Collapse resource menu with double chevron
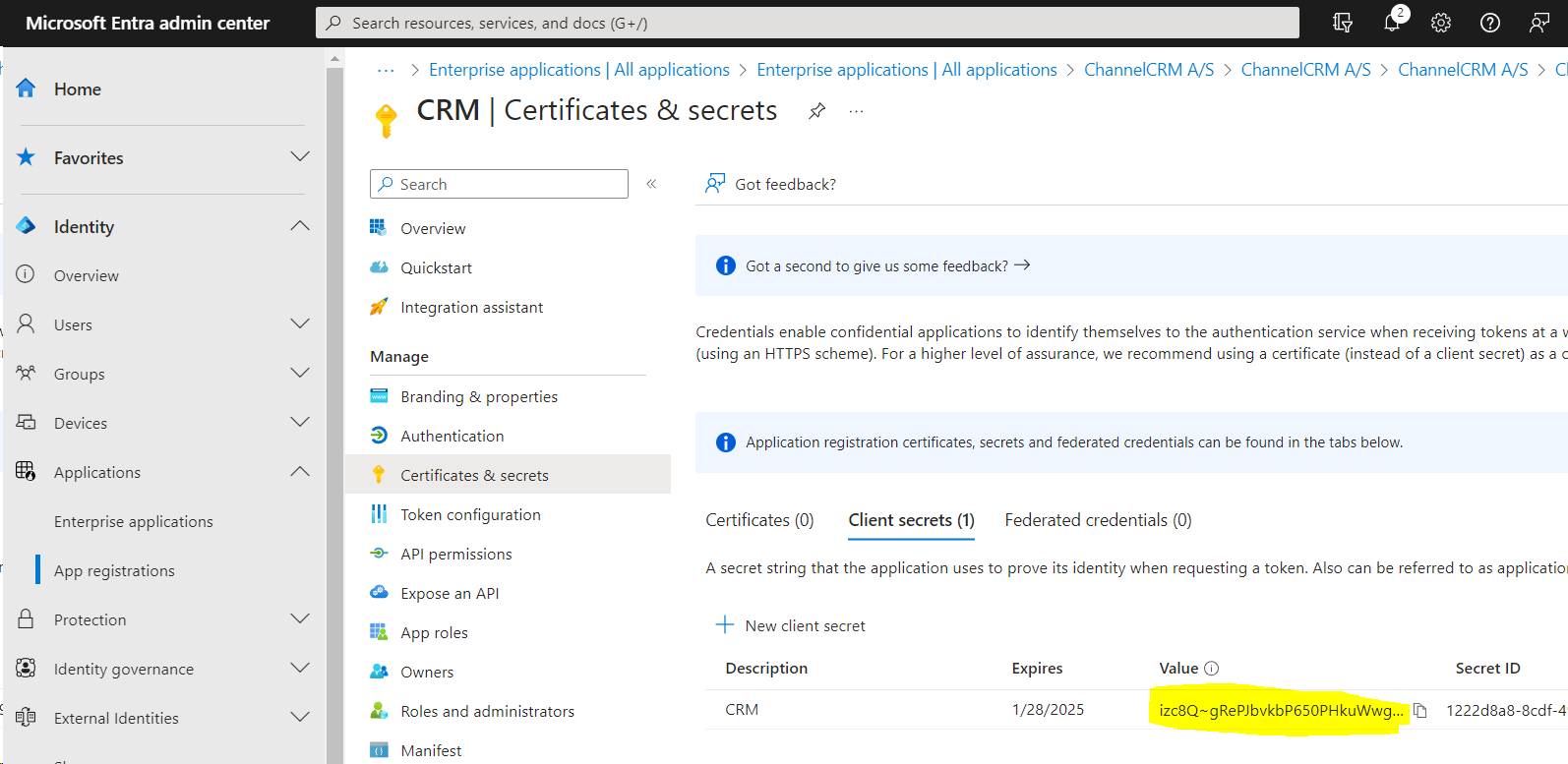 click(651, 184)
